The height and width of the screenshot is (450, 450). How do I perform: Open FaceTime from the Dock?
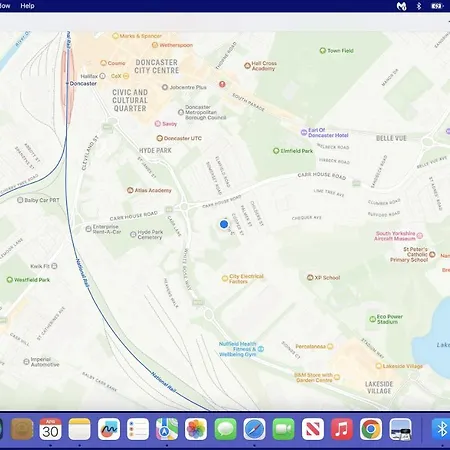point(283,429)
